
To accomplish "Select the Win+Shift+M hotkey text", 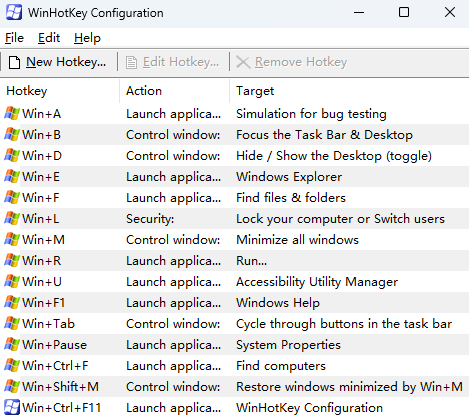I will 60,387.
